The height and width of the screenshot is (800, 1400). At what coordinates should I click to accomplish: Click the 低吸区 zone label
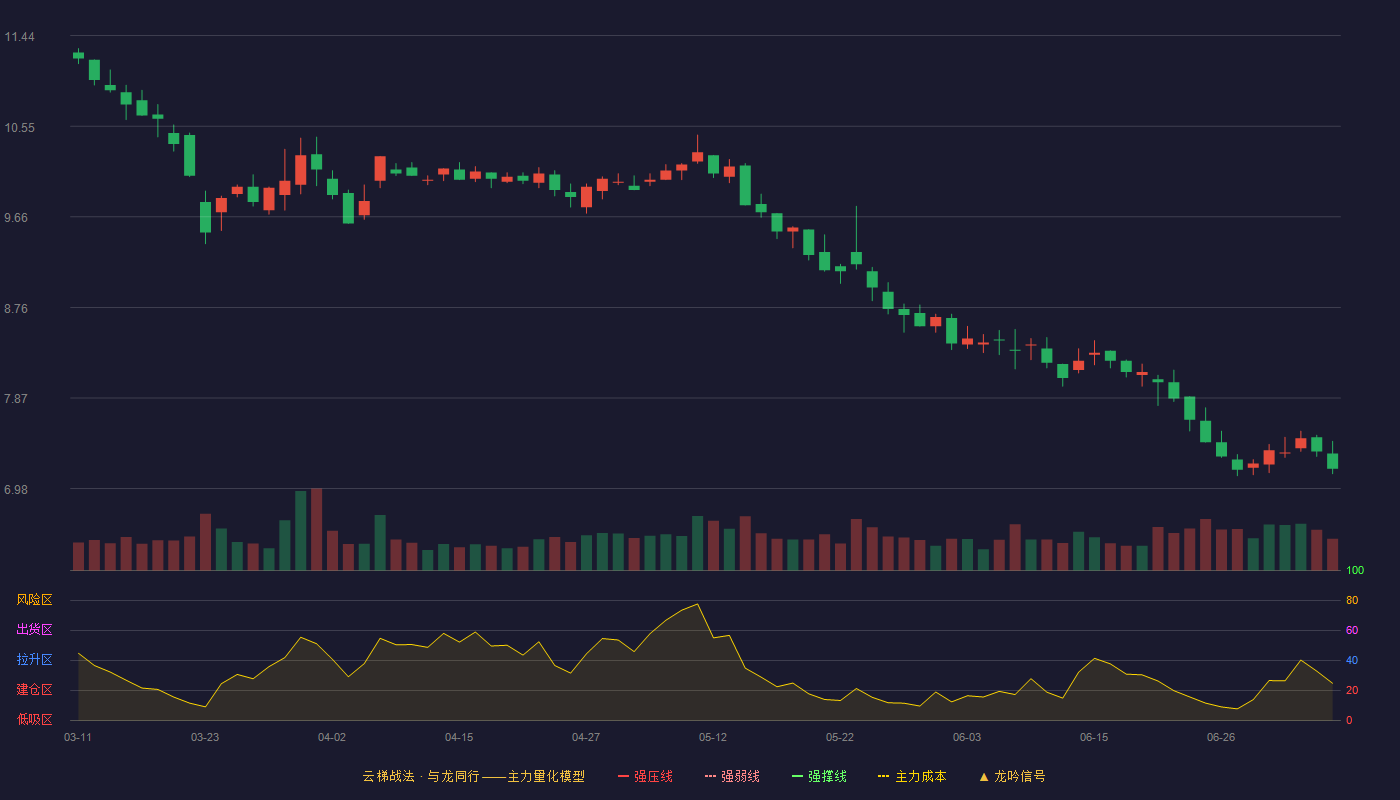(x=34, y=719)
